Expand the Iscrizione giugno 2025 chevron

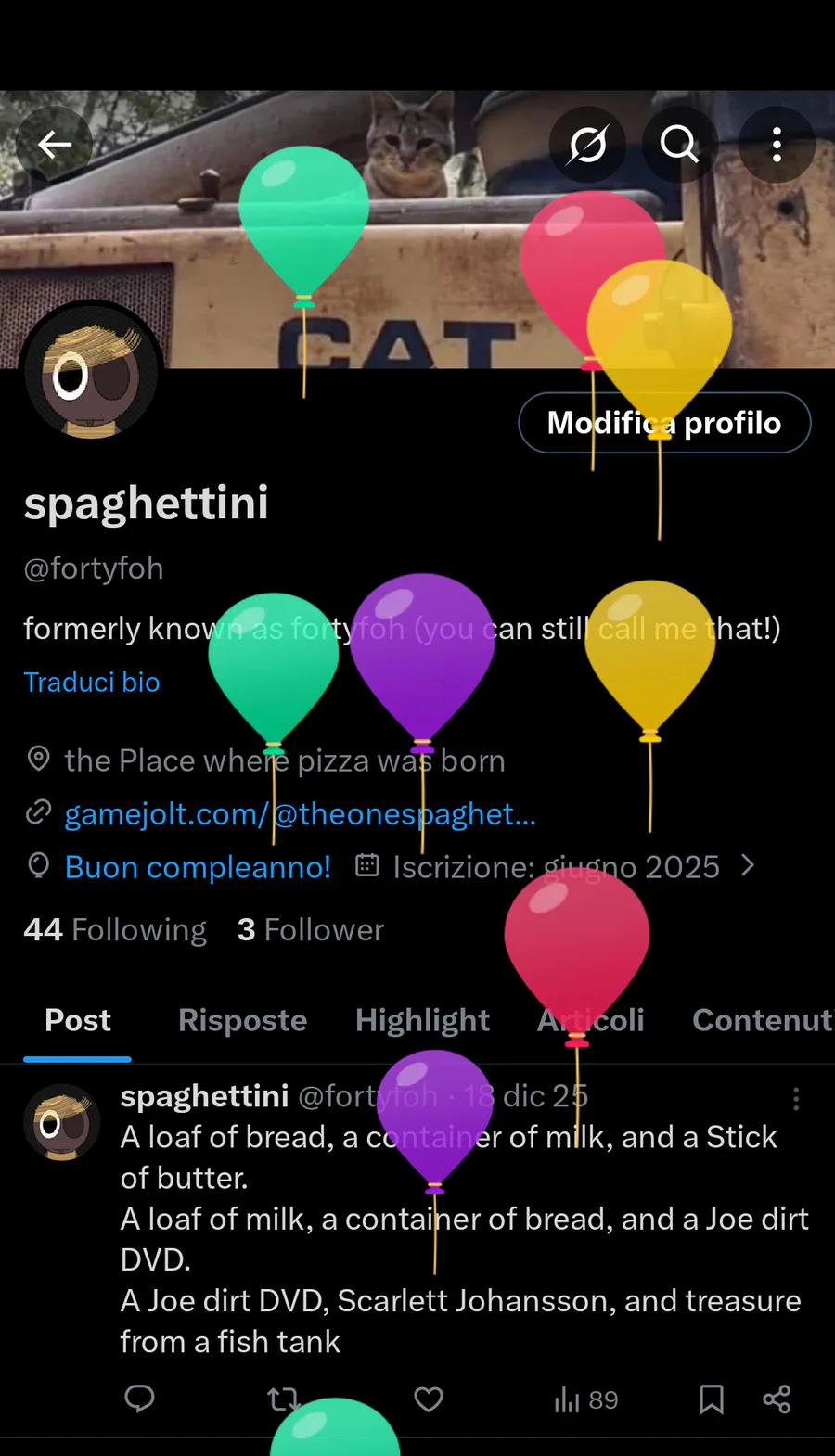[749, 865]
